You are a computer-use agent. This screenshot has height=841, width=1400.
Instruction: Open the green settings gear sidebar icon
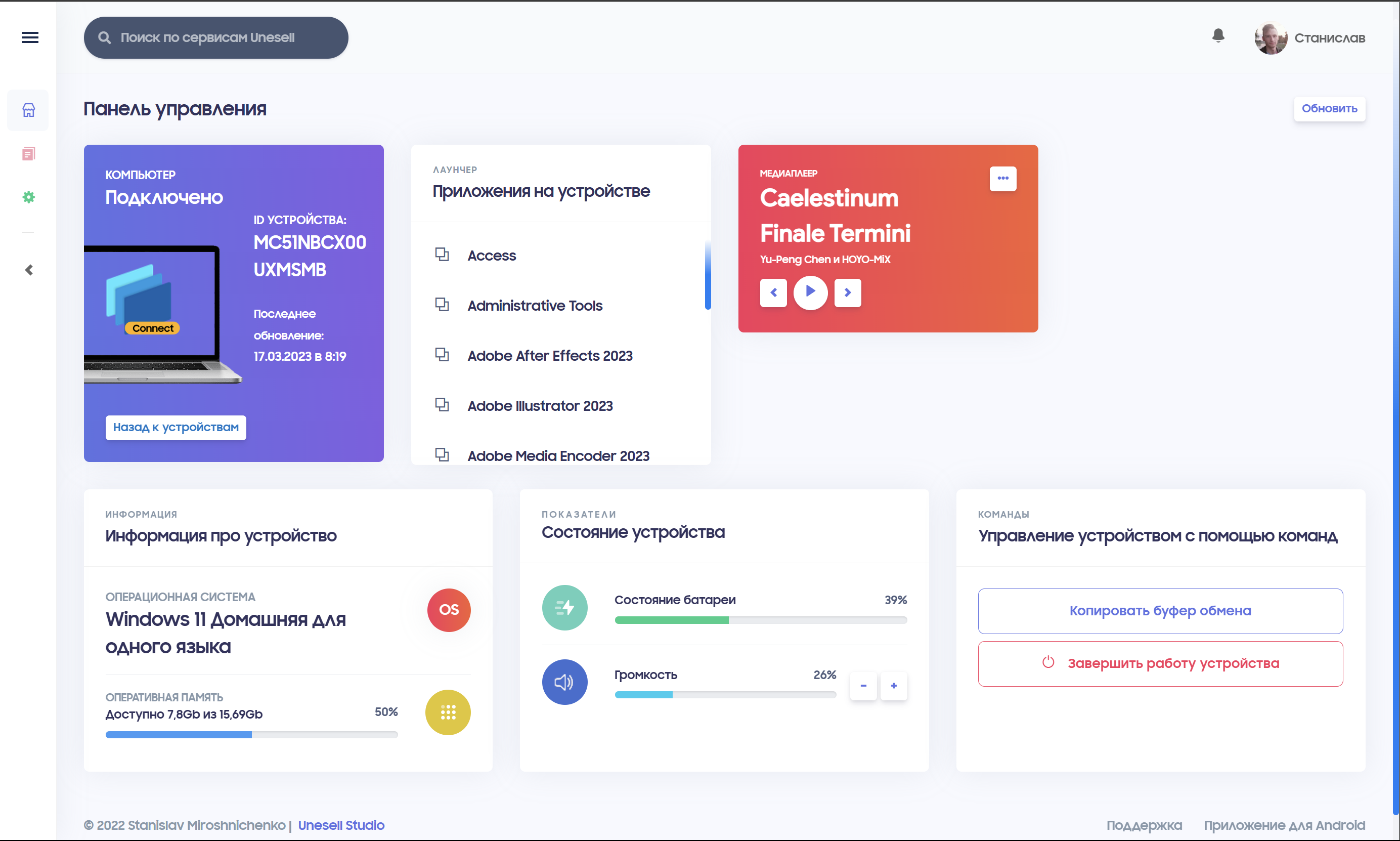[28, 197]
